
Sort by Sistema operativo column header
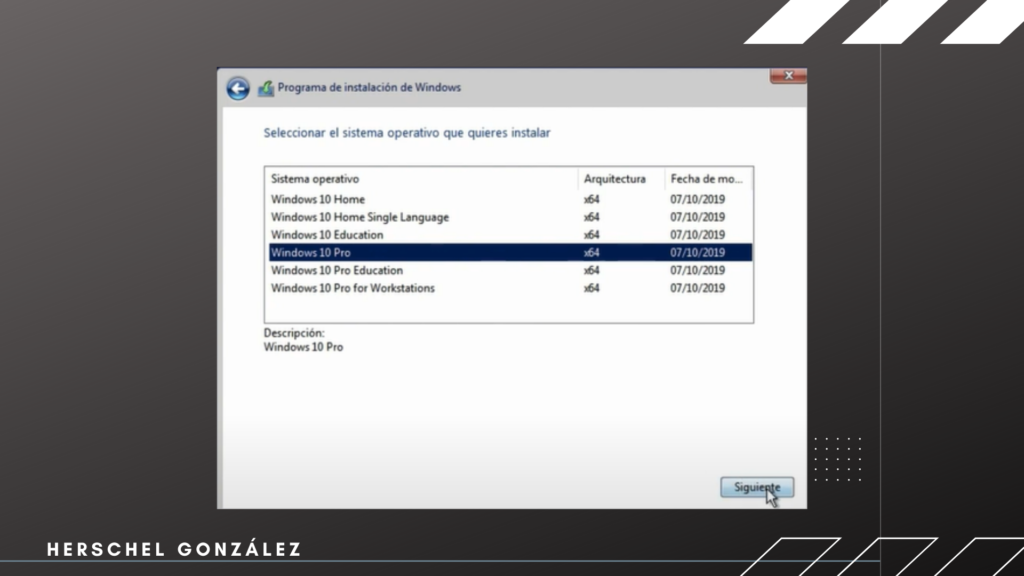pos(421,179)
